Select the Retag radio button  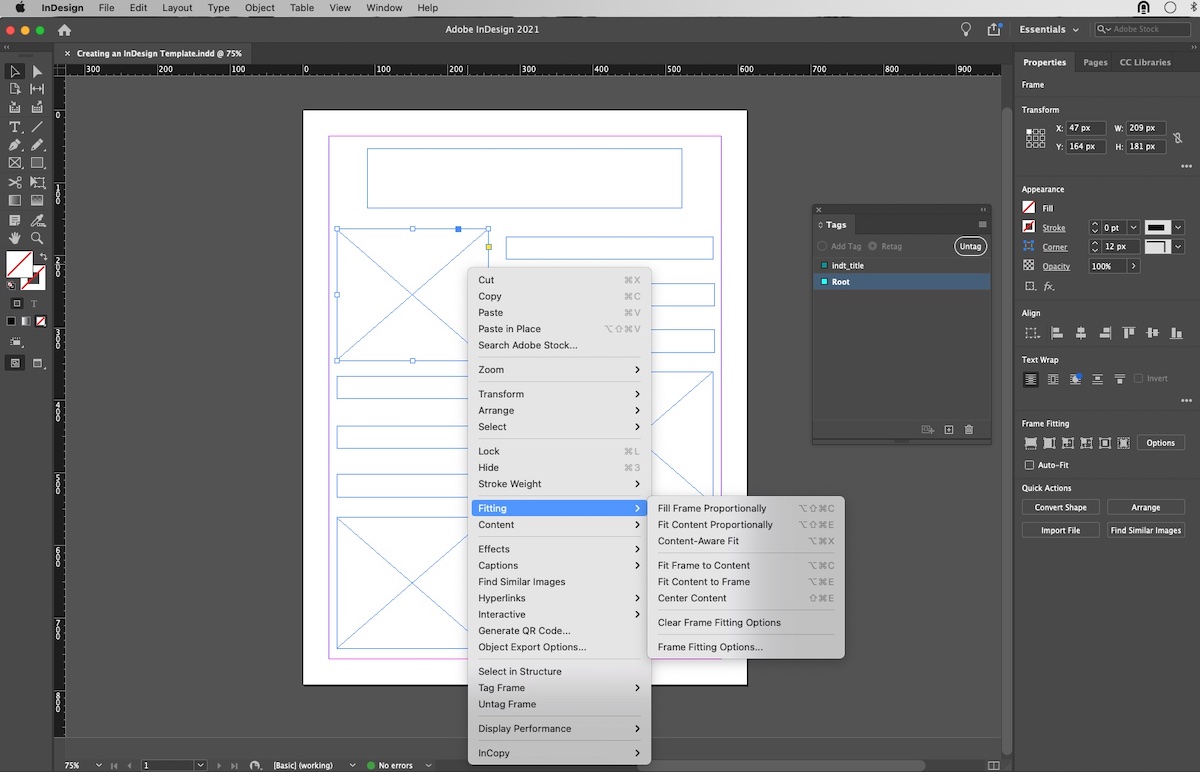coord(873,246)
